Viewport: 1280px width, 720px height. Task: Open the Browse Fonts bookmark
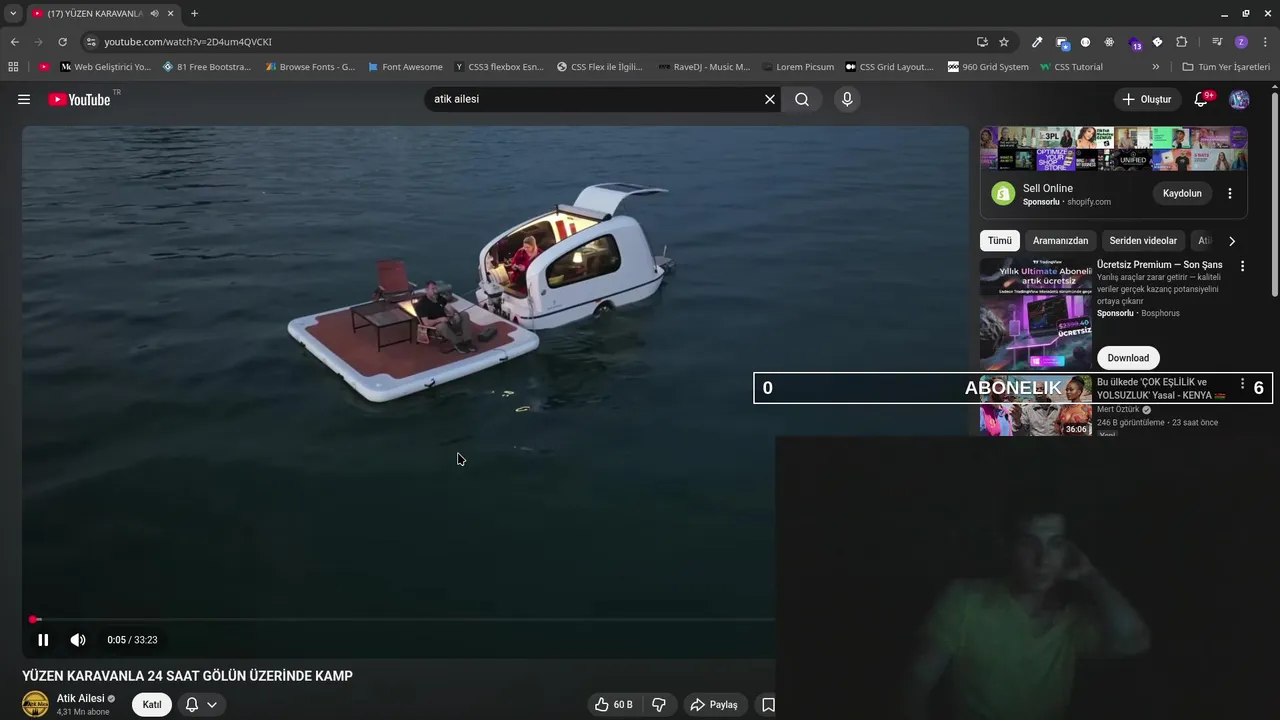[310, 67]
